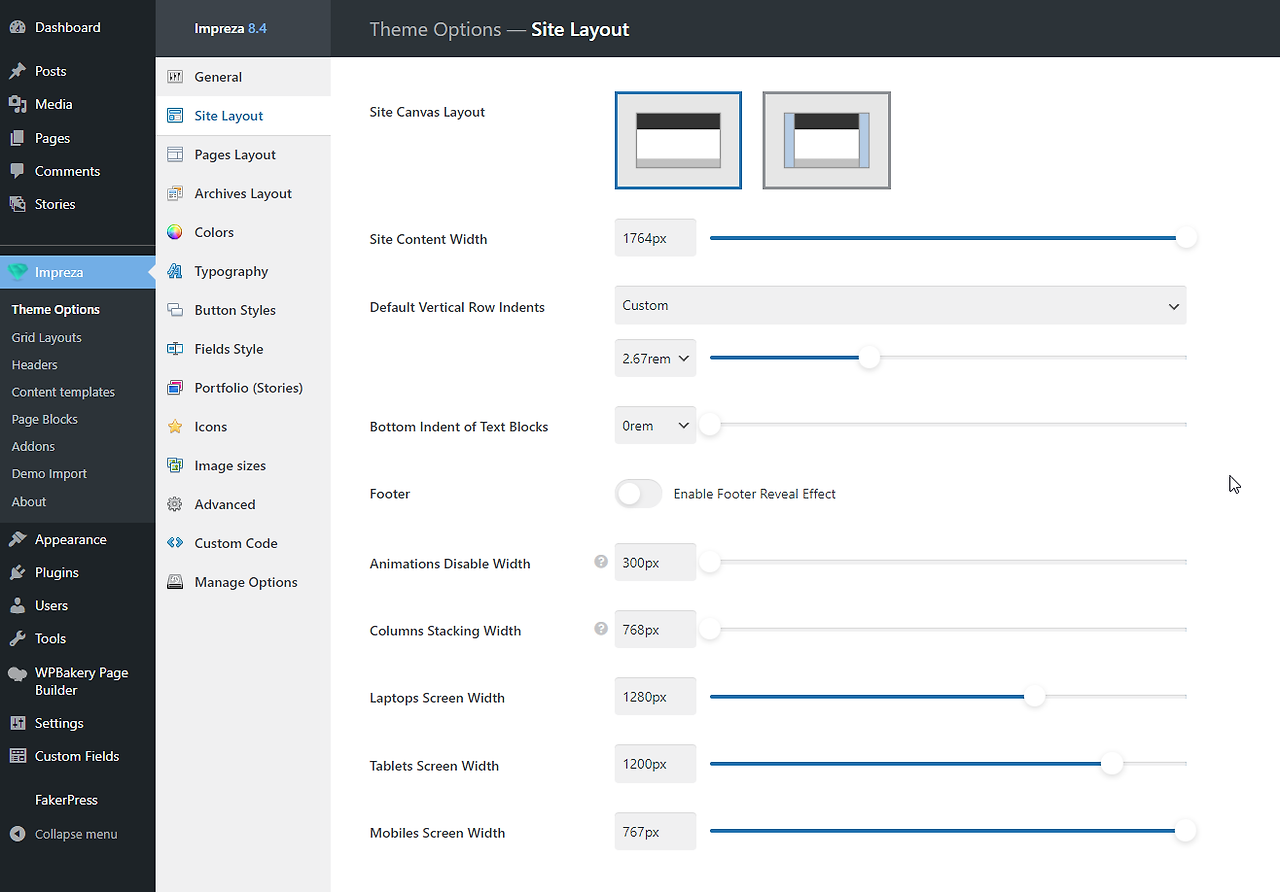
Task: Click the Pages Layout icon
Action: pyautogui.click(x=175, y=155)
